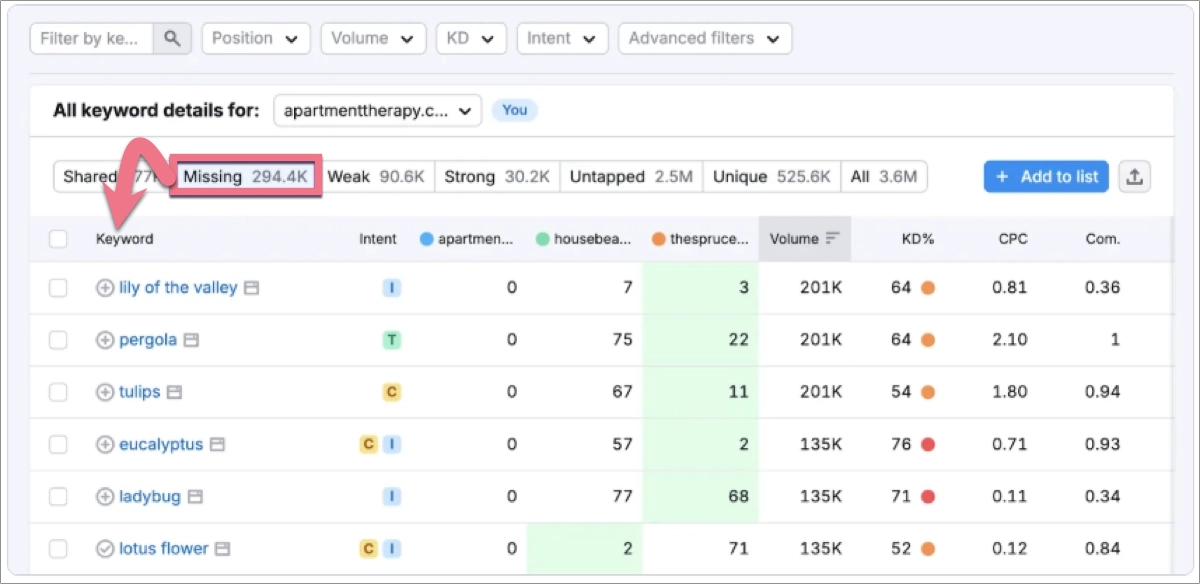Click the Informational intent badge for ladybug
Viewport: 1200px width, 584px height.
tap(391, 496)
